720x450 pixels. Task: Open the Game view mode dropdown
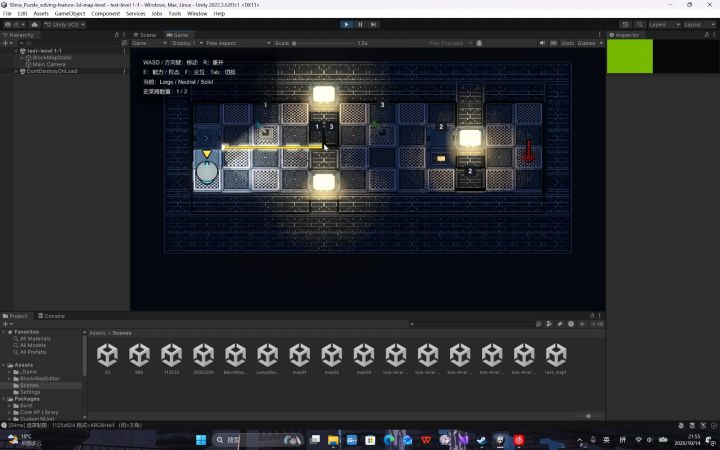click(x=149, y=43)
